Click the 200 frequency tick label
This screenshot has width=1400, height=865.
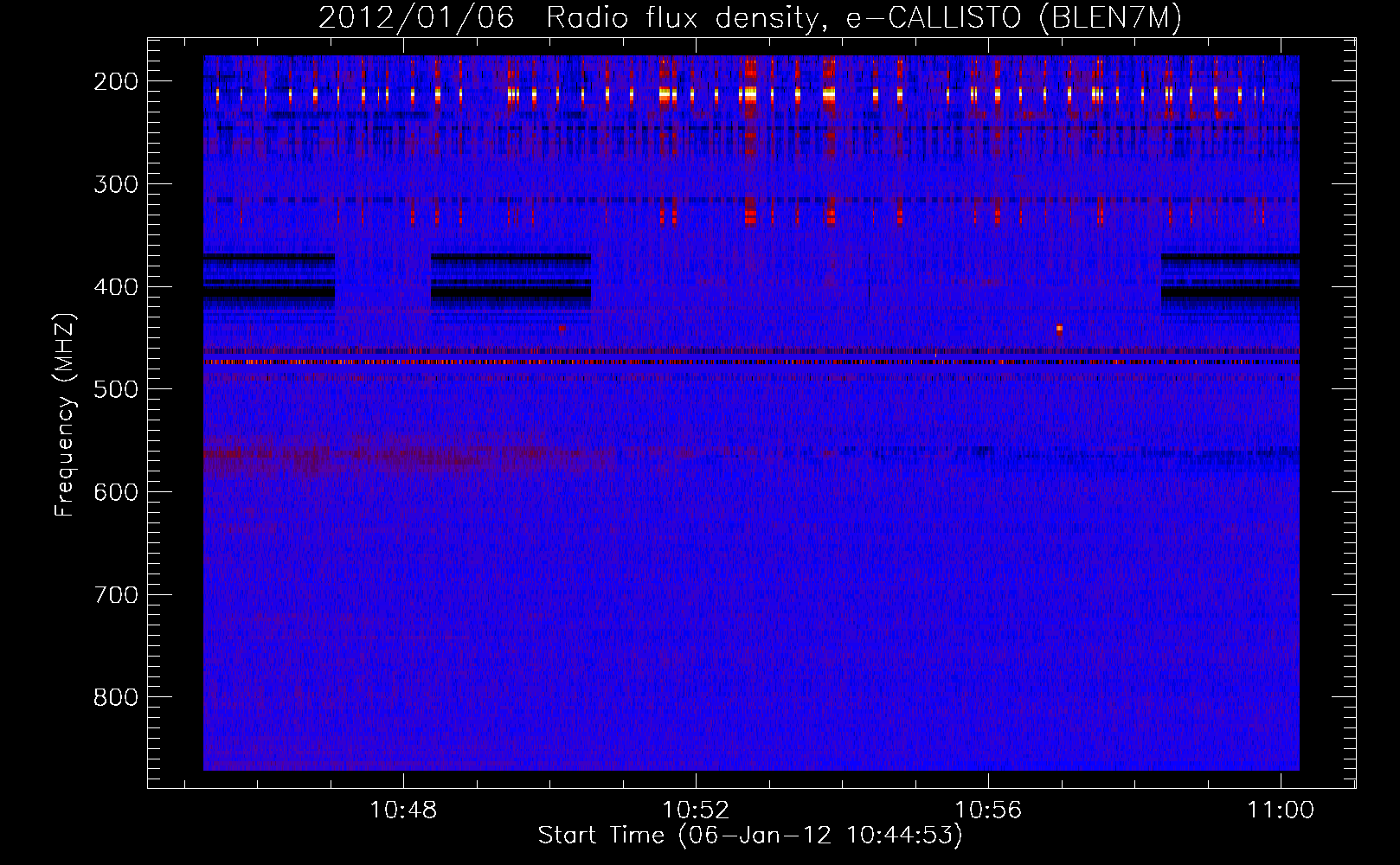click(x=116, y=81)
